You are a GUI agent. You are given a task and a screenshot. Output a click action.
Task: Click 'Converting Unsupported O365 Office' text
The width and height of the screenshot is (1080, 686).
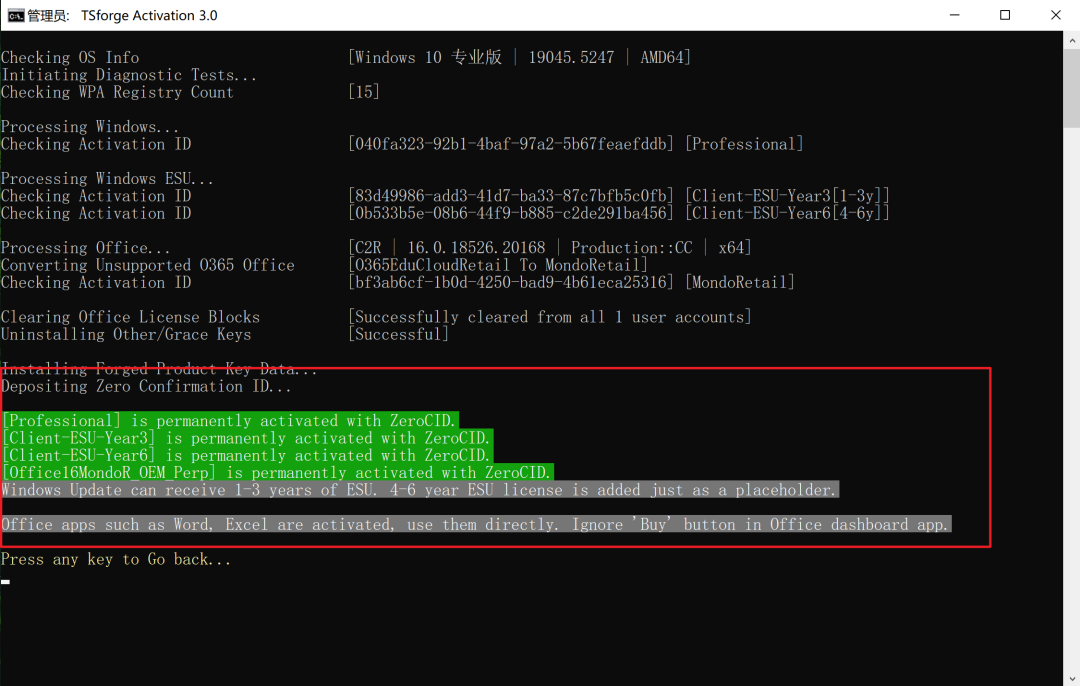[147, 265]
